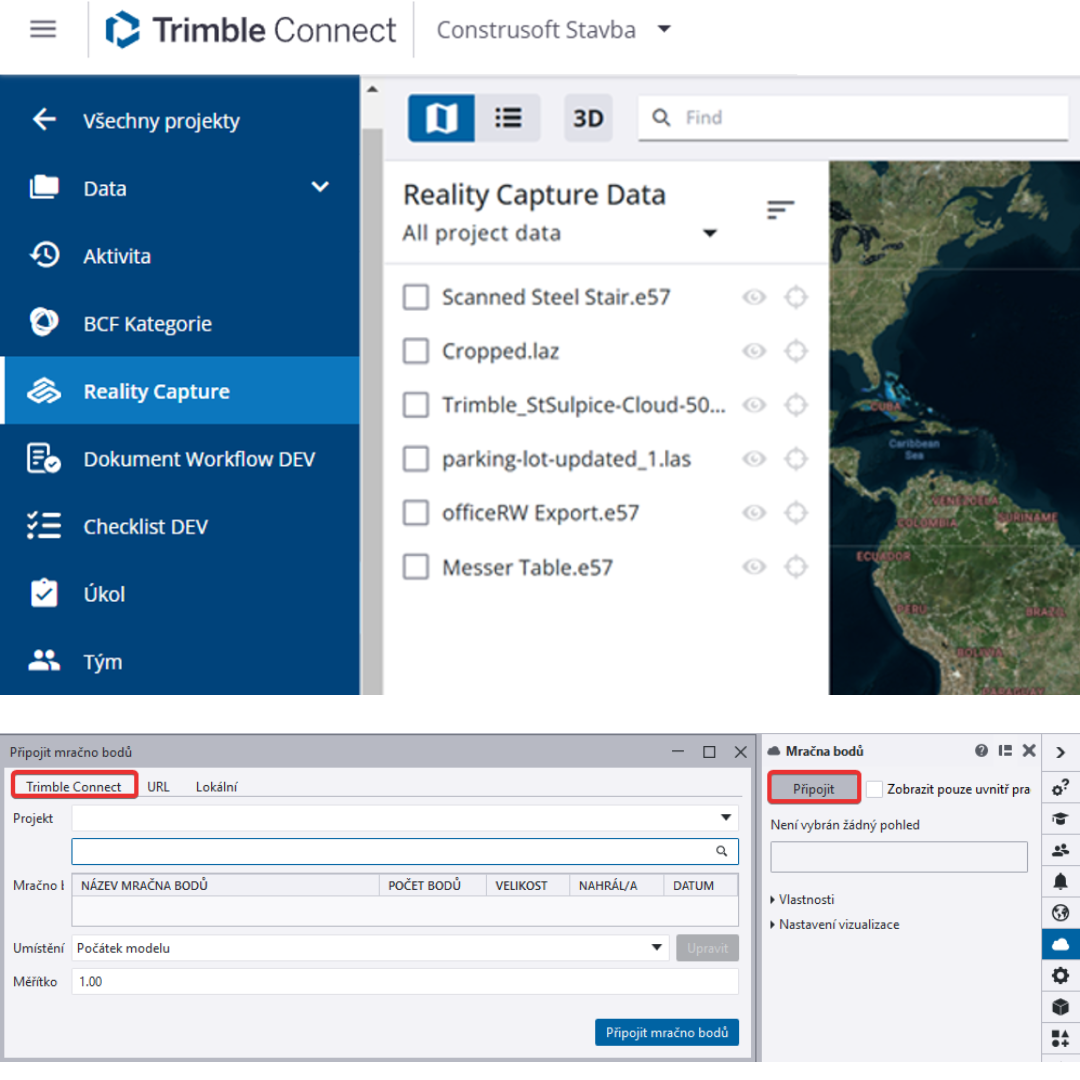Select the Trimble Connect tab
Image resolution: width=1080 pixels, height=1080 pixels.
point(74,786)
